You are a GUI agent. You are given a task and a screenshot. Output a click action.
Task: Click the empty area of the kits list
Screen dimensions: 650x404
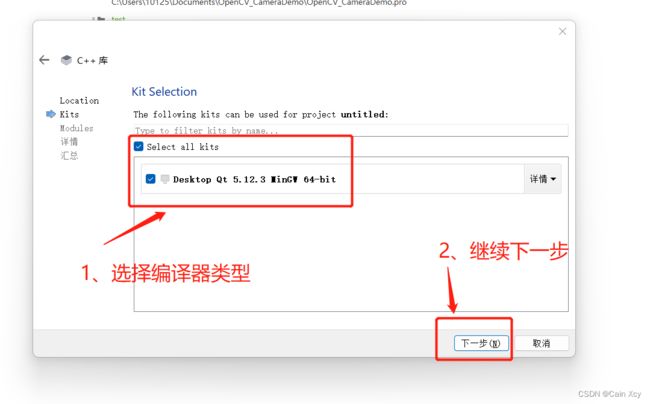[351, 257]
